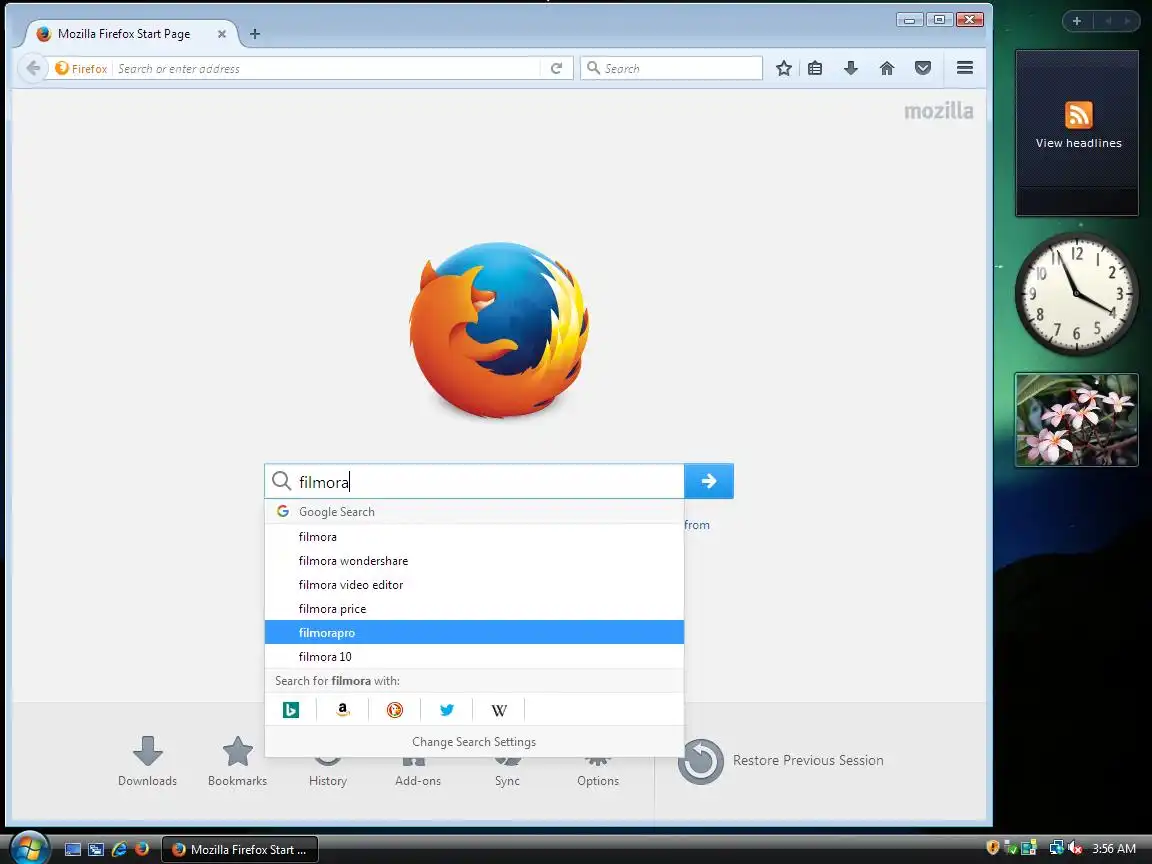Open downloads arrow icon in toolbar
This screenshot has height=864, width=1152.
pyautogui.click(x=851, y=68)
